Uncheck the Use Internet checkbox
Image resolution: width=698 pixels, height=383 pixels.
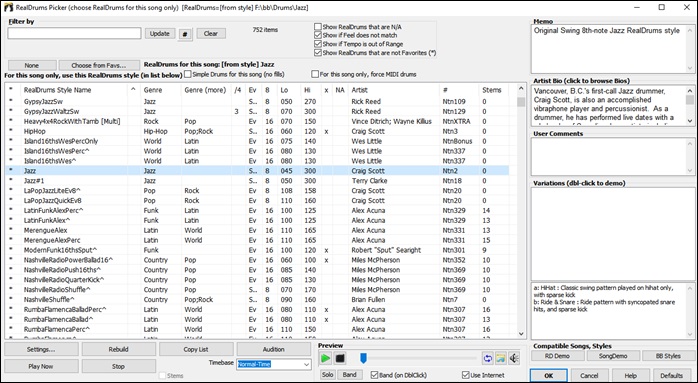click(466, 375)
